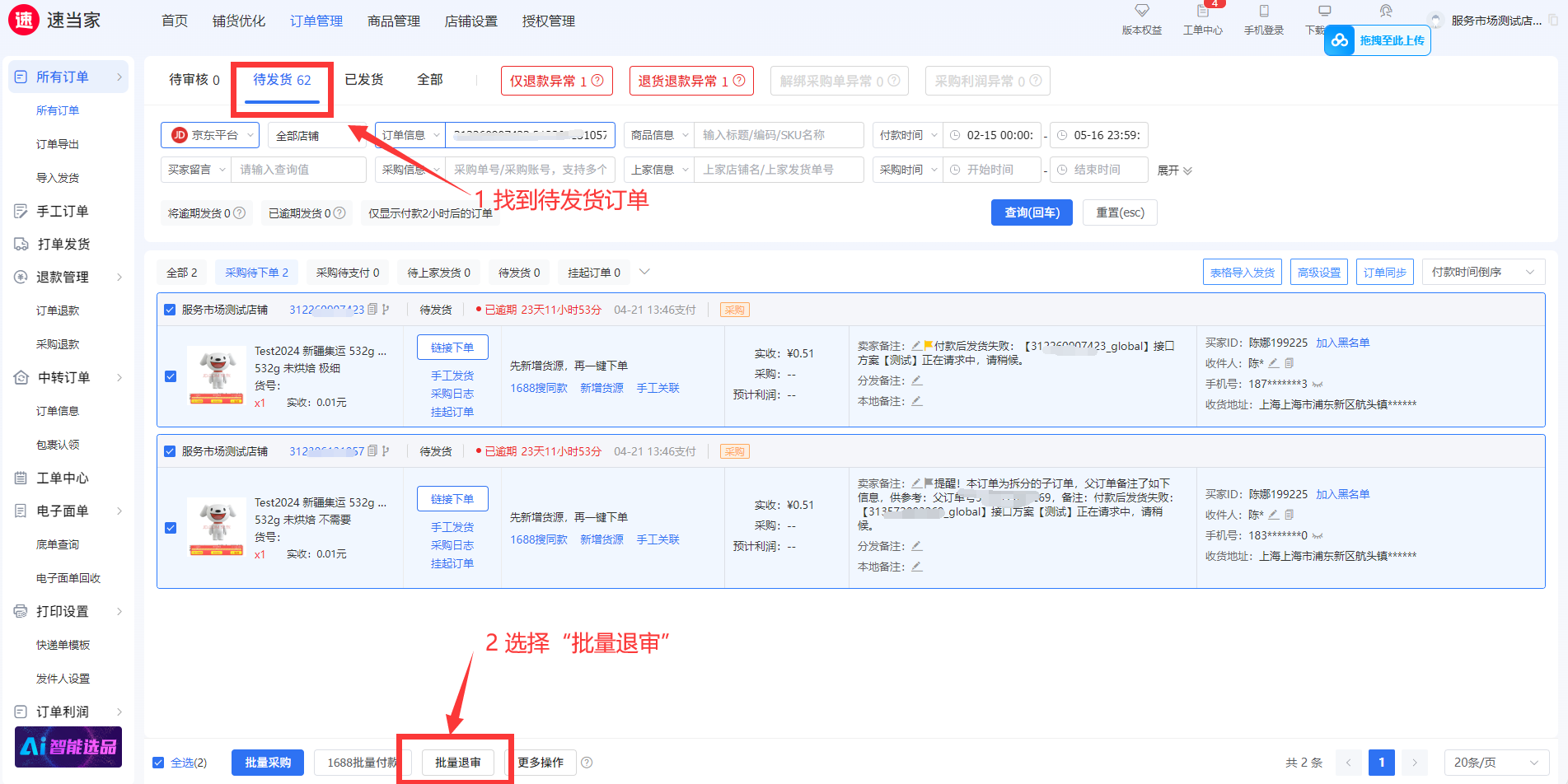Uncheck second order's product row checkbox
Screen dimensions: 1568x784
coord(171,528)
